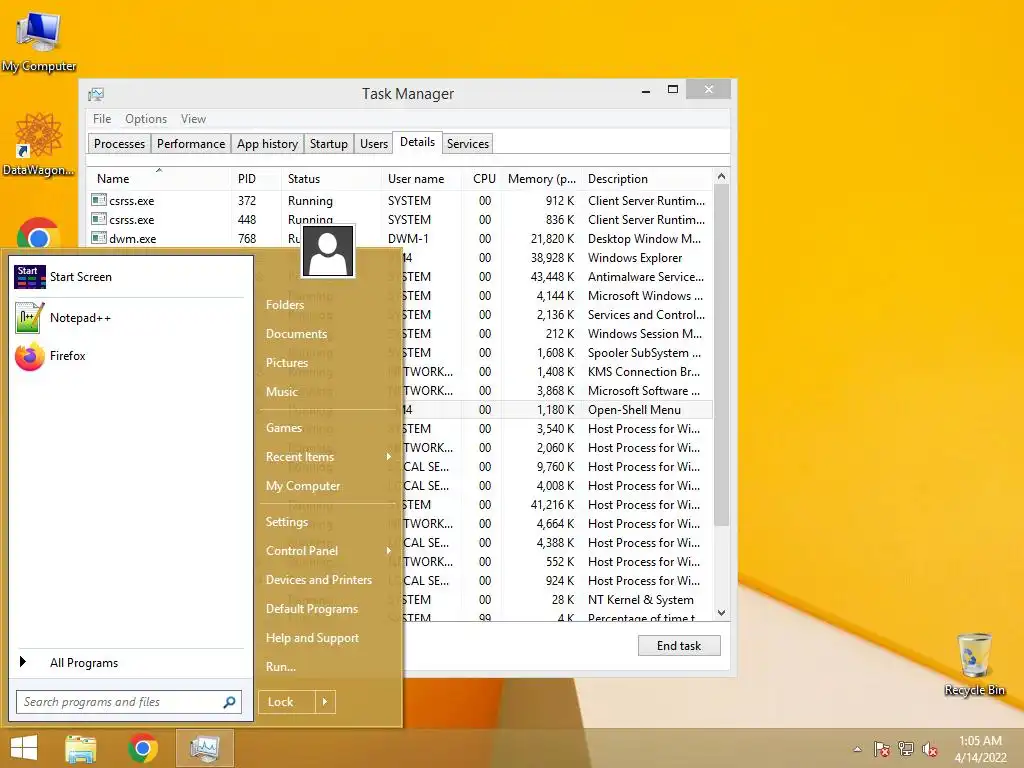The height and width of the screenshot is (768, 1024).
Task: Select the Antimalware Service process row
Action: [x=558, y=277]
